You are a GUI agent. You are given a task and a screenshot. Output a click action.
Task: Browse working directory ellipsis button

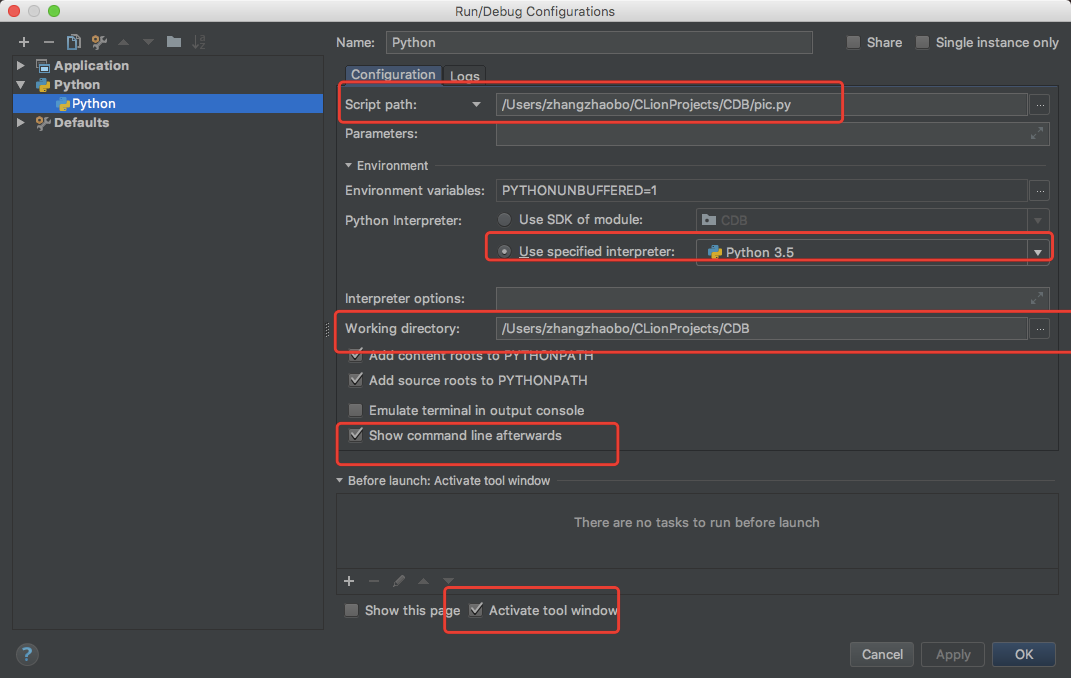[1040, 328]
